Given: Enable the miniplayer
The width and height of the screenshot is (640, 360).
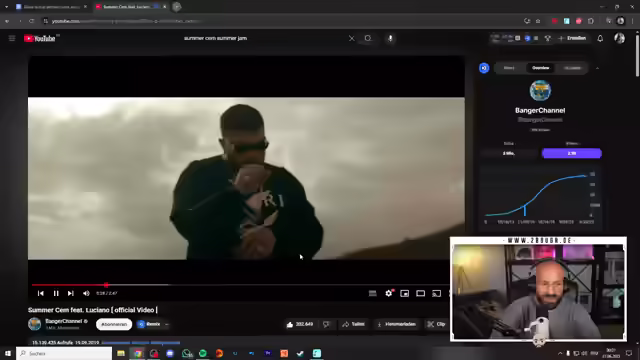Looking at the screenshot, I should coord(404,293).
